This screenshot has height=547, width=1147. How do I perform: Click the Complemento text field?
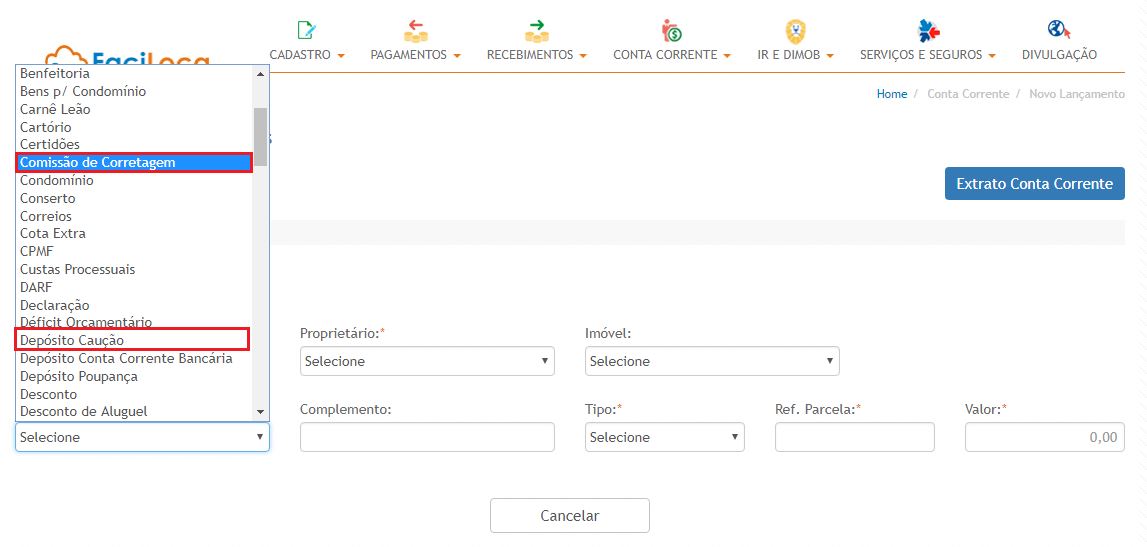[x=427, y=437]
